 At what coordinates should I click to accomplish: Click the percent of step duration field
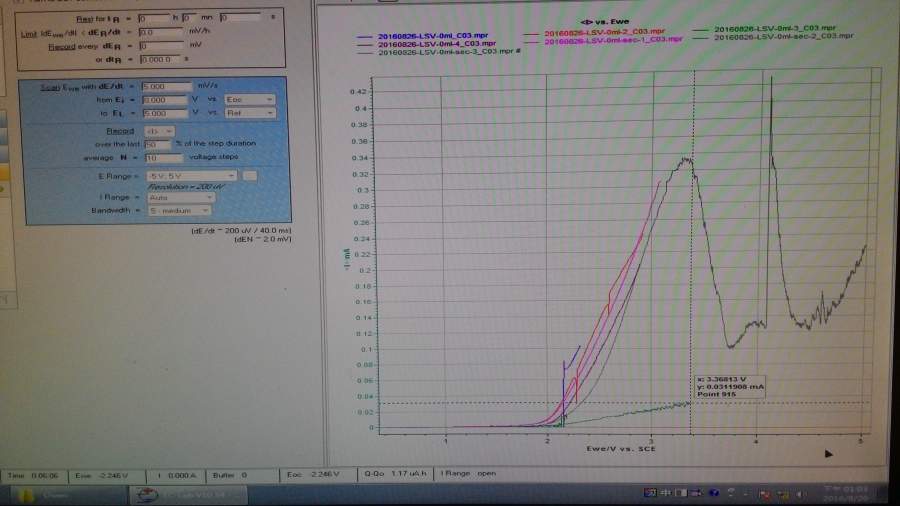coord(156,144)
